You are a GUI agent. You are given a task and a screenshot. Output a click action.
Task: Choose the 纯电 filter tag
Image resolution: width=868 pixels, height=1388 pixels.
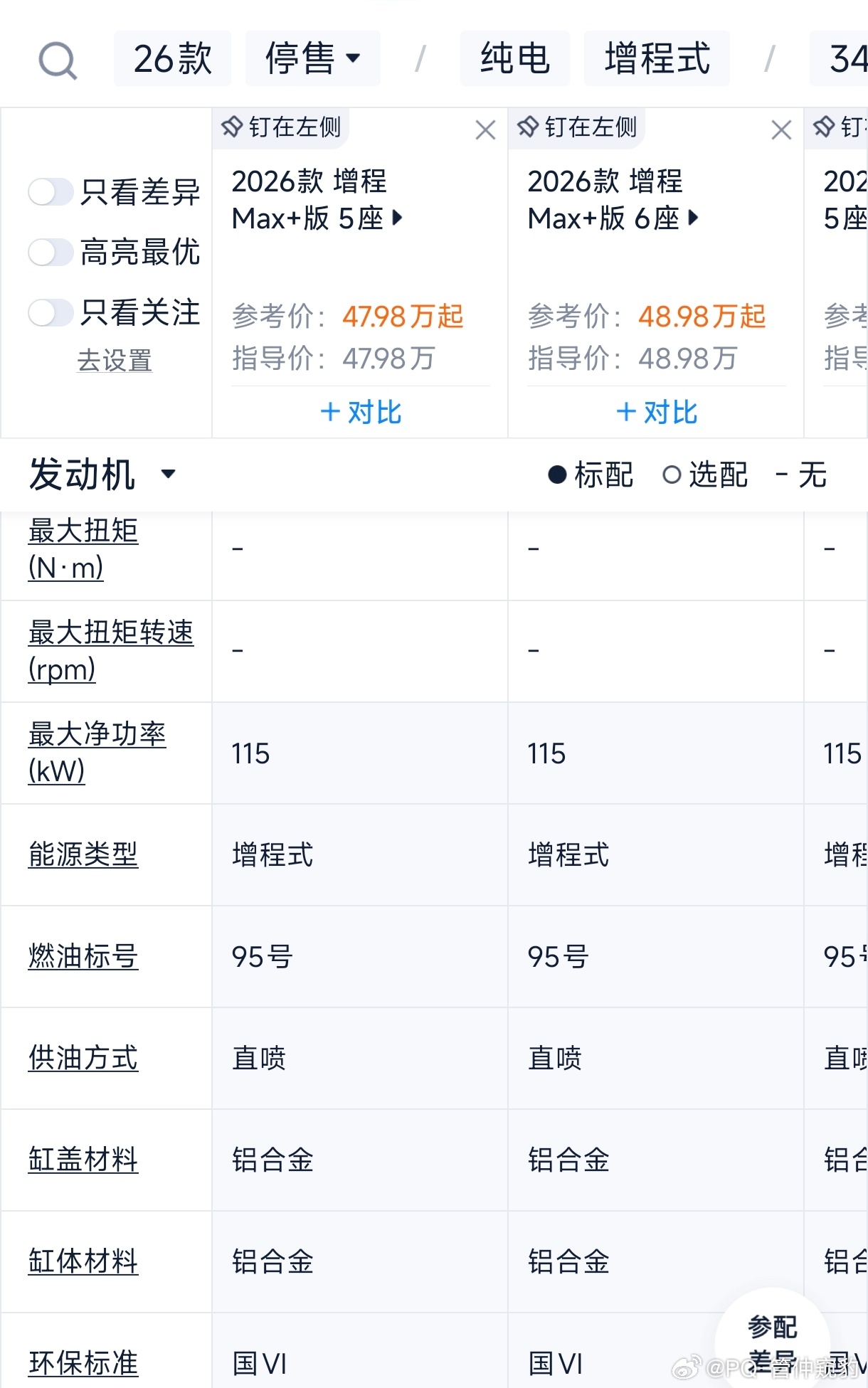click(515, 58)
